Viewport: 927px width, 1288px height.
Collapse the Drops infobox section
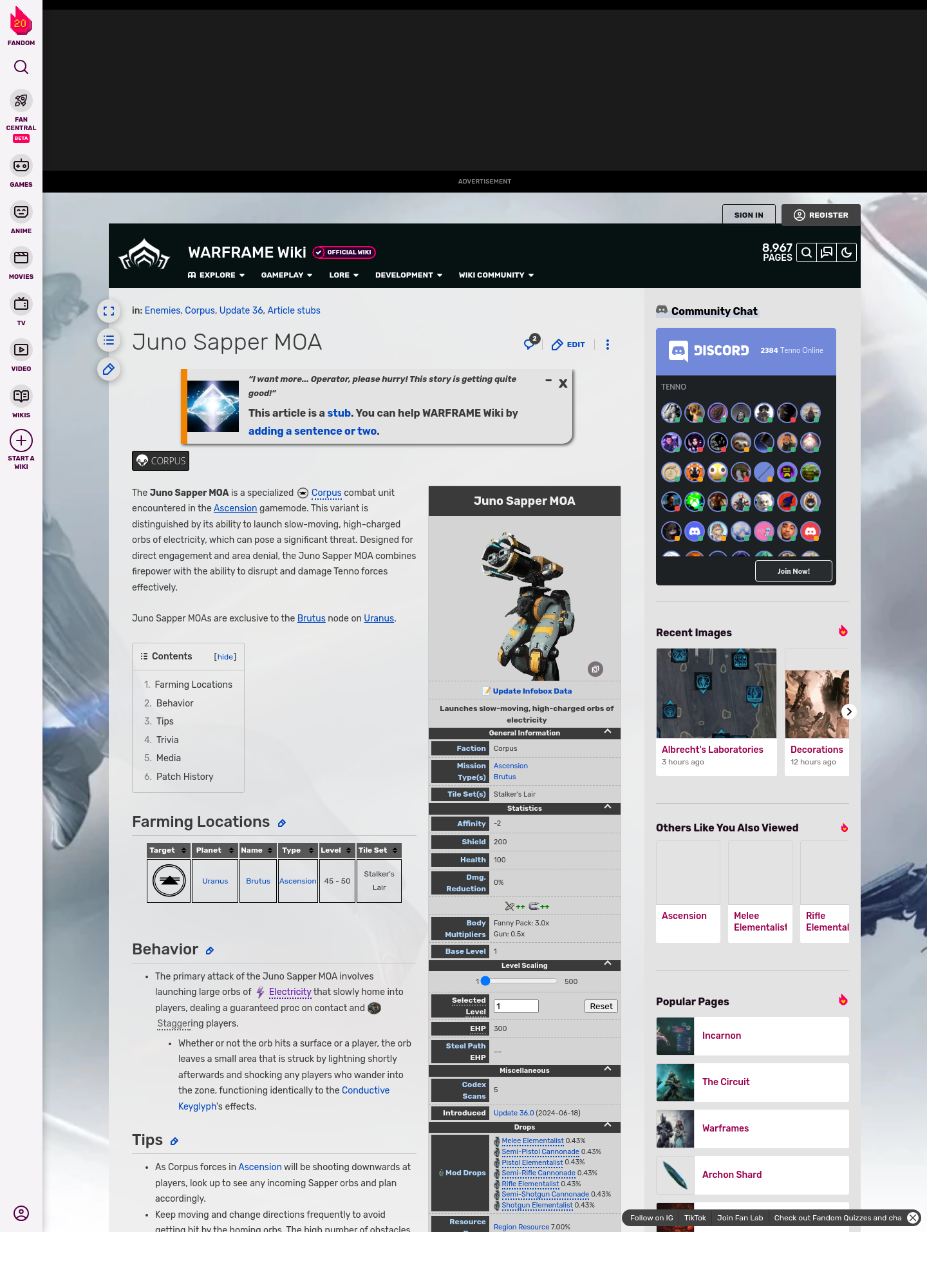[608, 1125]
